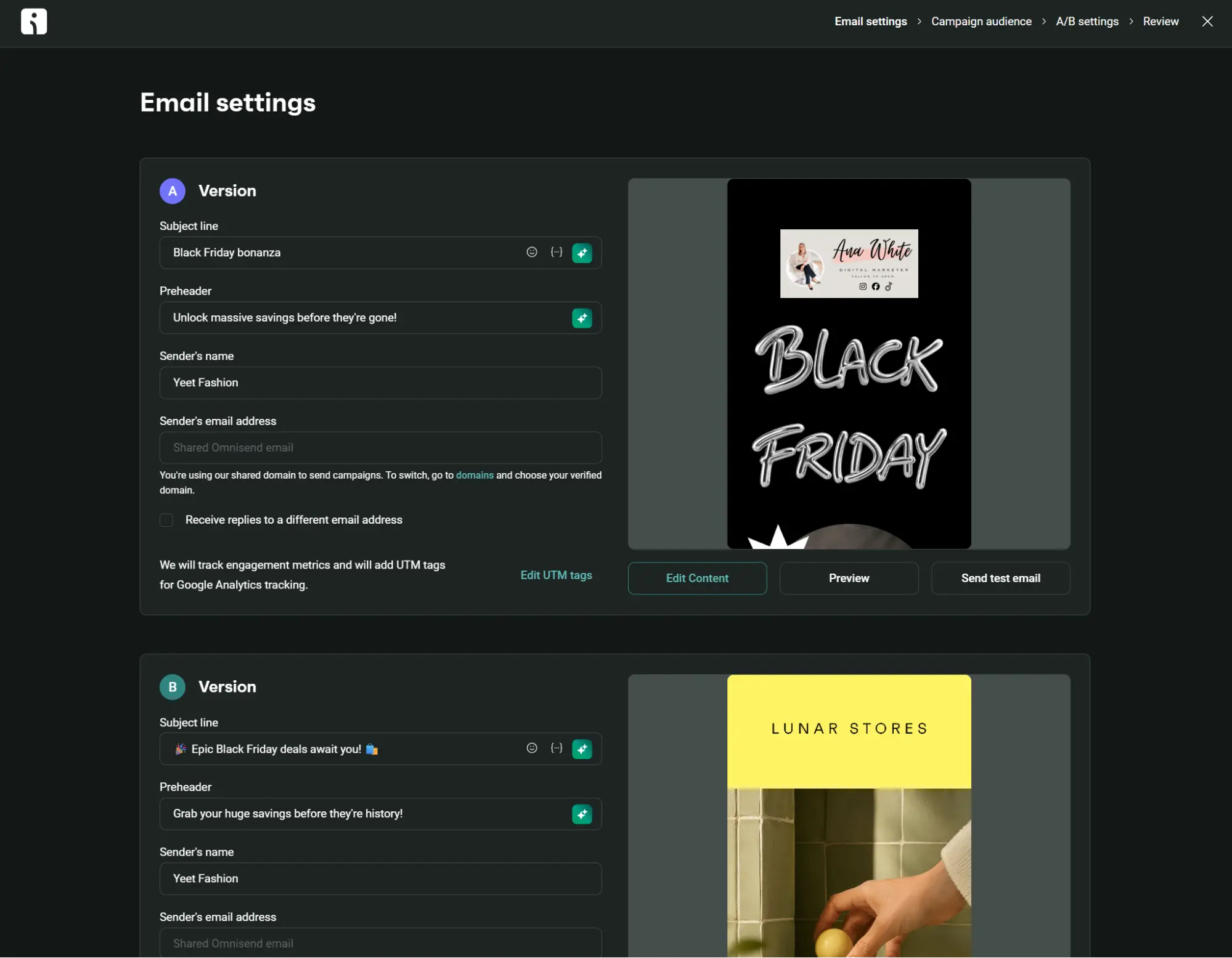Follow the domains link
This screenshot has width=1232, height=958.
point(475,475)
